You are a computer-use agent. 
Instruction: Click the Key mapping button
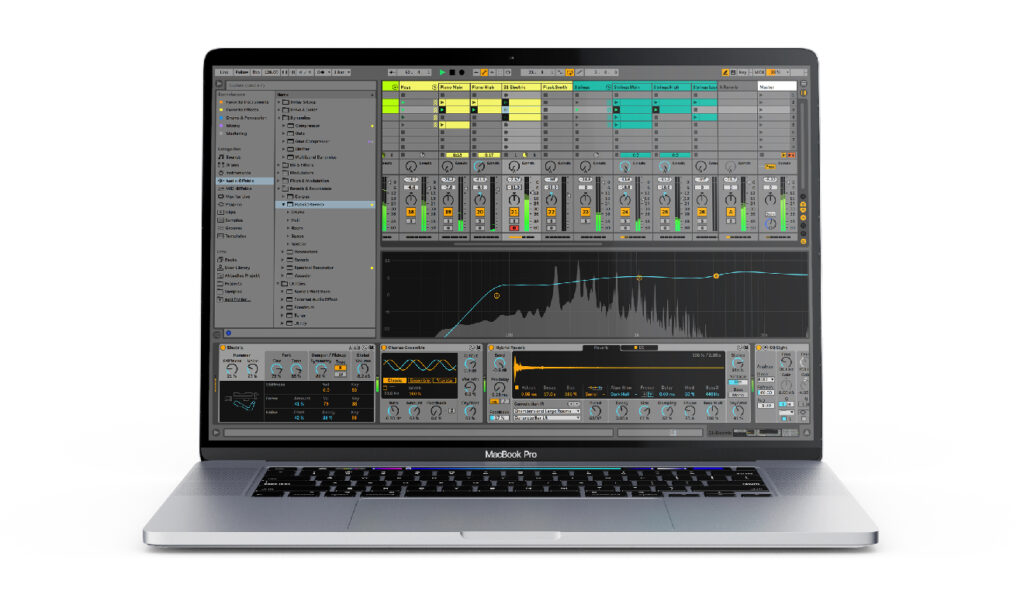click(743, 73)
